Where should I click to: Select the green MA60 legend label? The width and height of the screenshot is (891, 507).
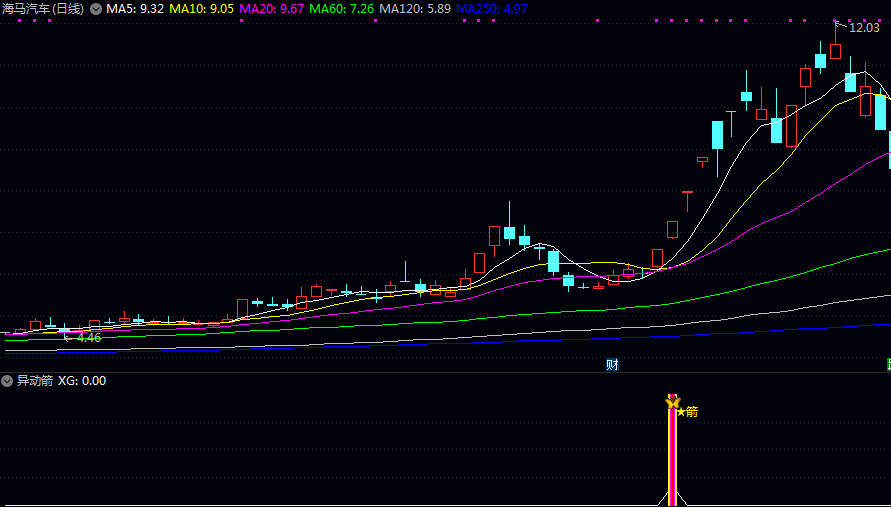point(342,9)
